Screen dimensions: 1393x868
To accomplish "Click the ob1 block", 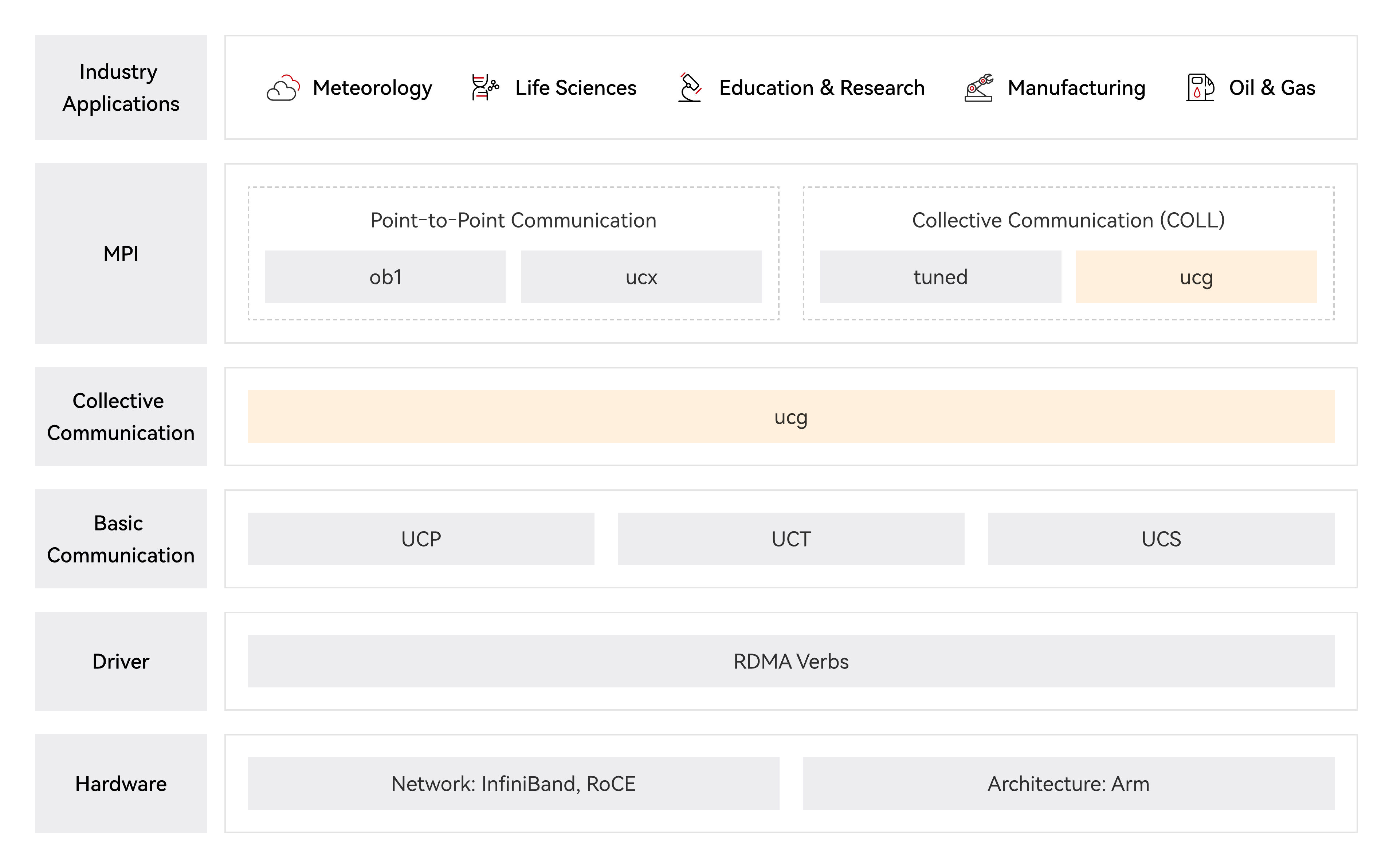I will pos(385,277).
